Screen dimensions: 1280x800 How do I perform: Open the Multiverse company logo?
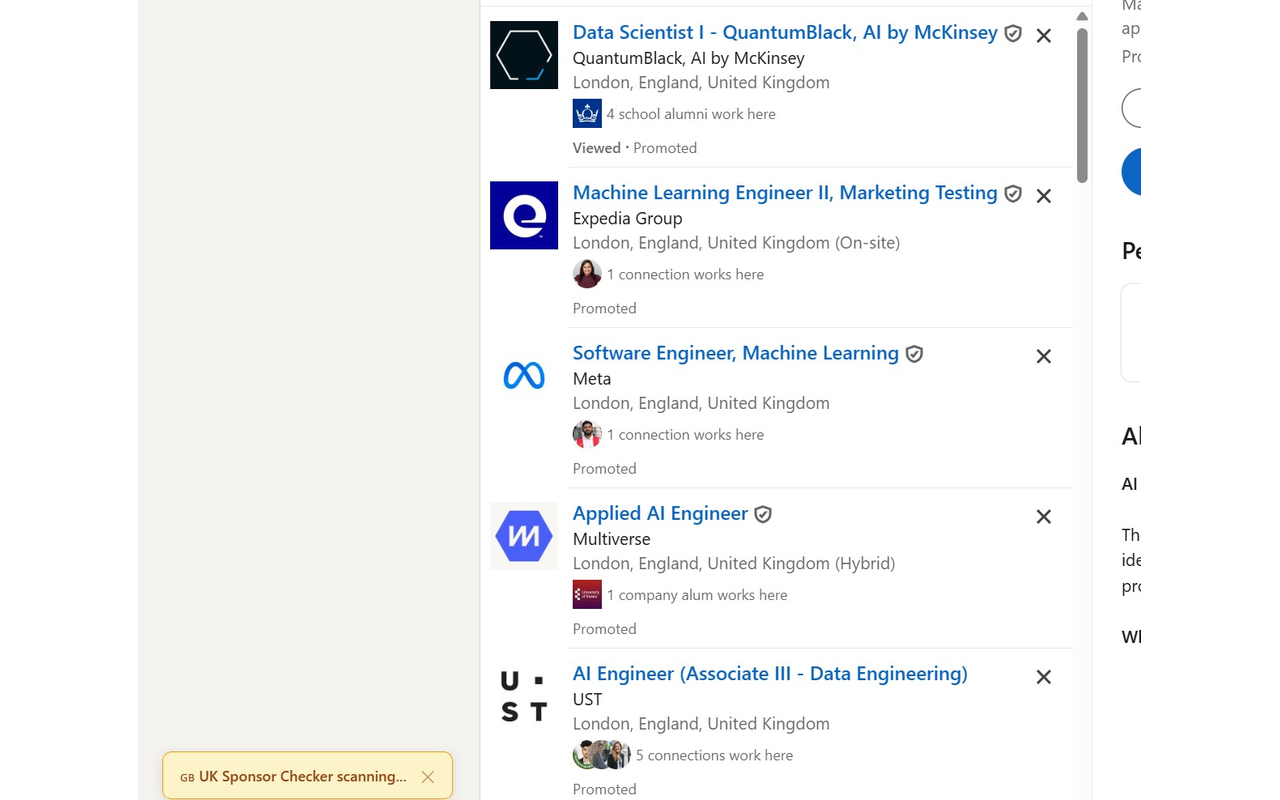pos(524,536)
